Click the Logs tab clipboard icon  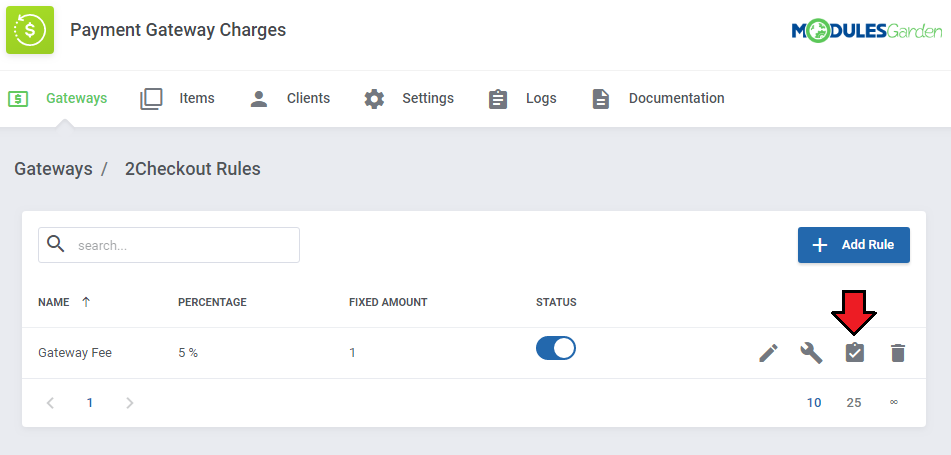point(498,99)
